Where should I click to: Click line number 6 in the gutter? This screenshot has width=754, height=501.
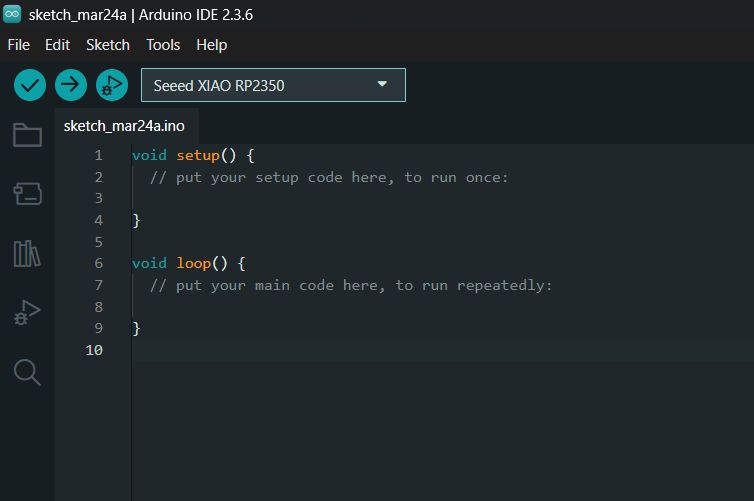pyautogui.click(x=99, y=263)
